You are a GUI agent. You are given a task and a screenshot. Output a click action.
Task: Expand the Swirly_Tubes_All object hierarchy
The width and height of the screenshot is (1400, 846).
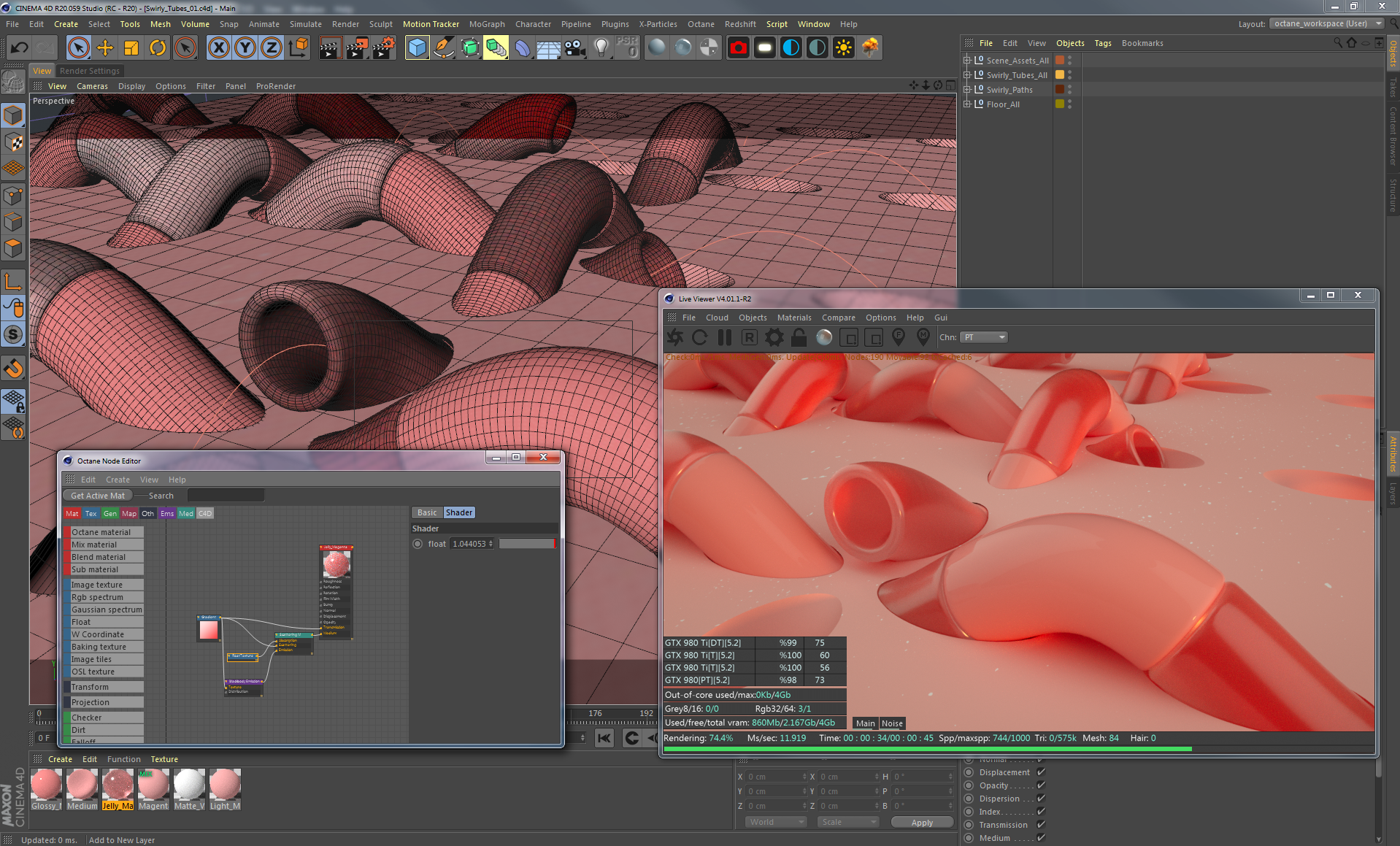pyautogui.click(x=967, y=74)
